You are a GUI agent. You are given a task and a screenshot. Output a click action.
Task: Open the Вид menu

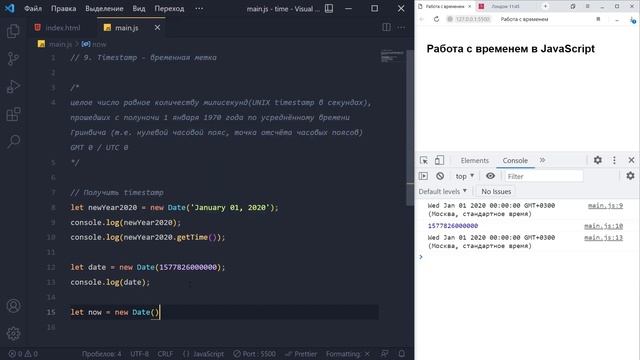[x=139, y=8]
